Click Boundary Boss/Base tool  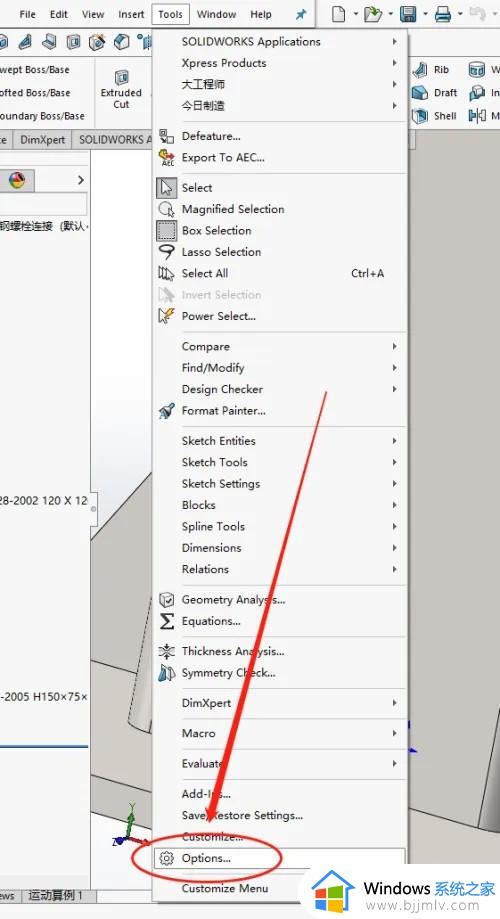[x=42, y=115]
